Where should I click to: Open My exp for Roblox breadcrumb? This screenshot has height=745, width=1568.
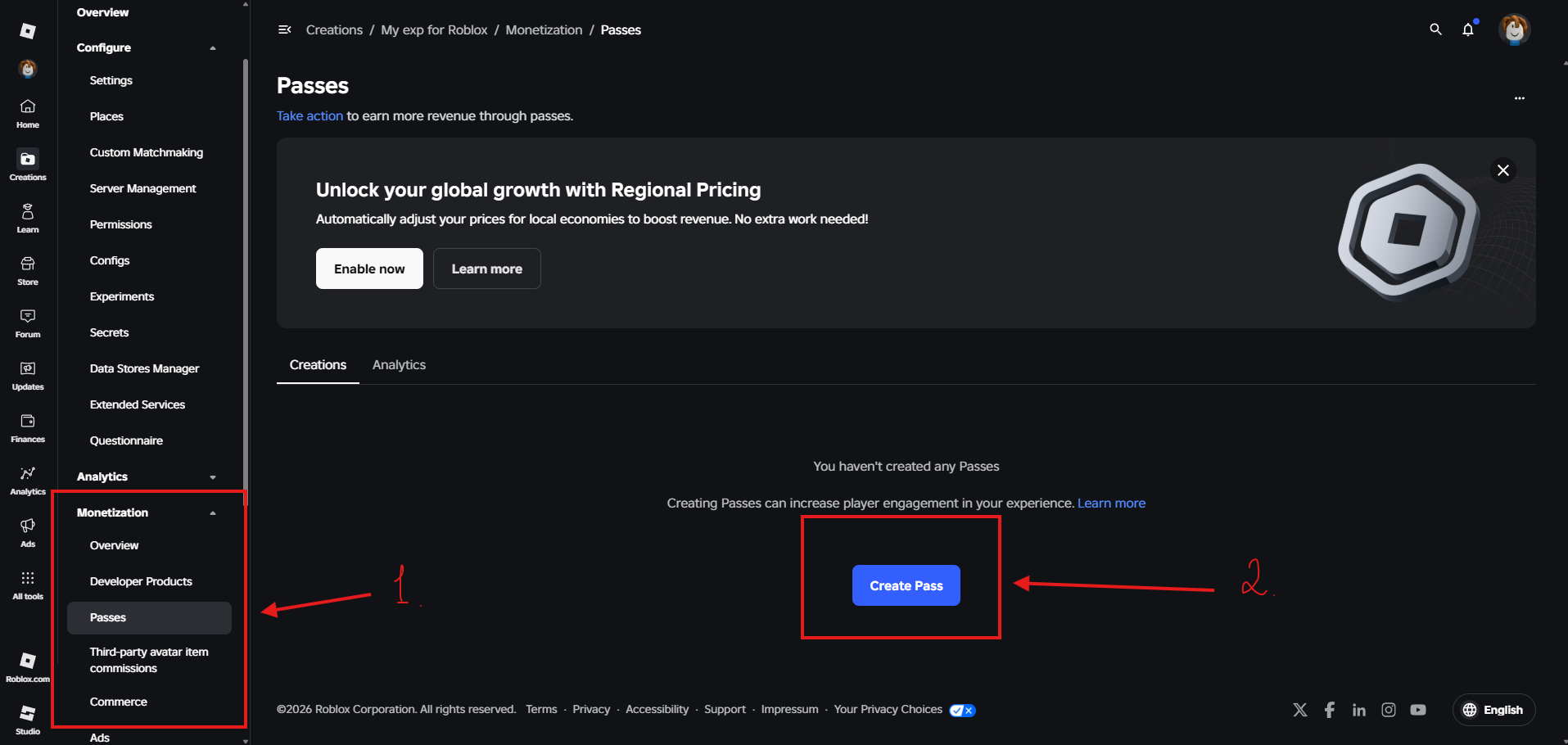coord(434,30)
